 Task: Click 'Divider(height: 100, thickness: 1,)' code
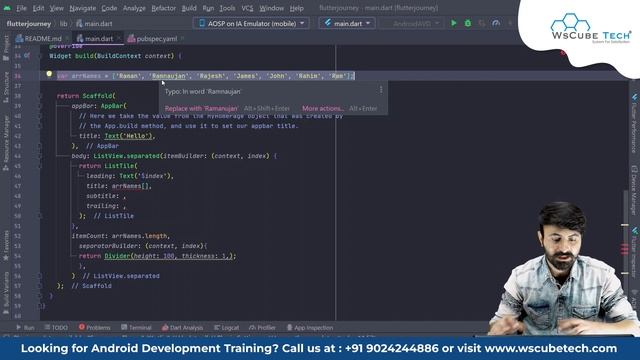pos(169,256)
